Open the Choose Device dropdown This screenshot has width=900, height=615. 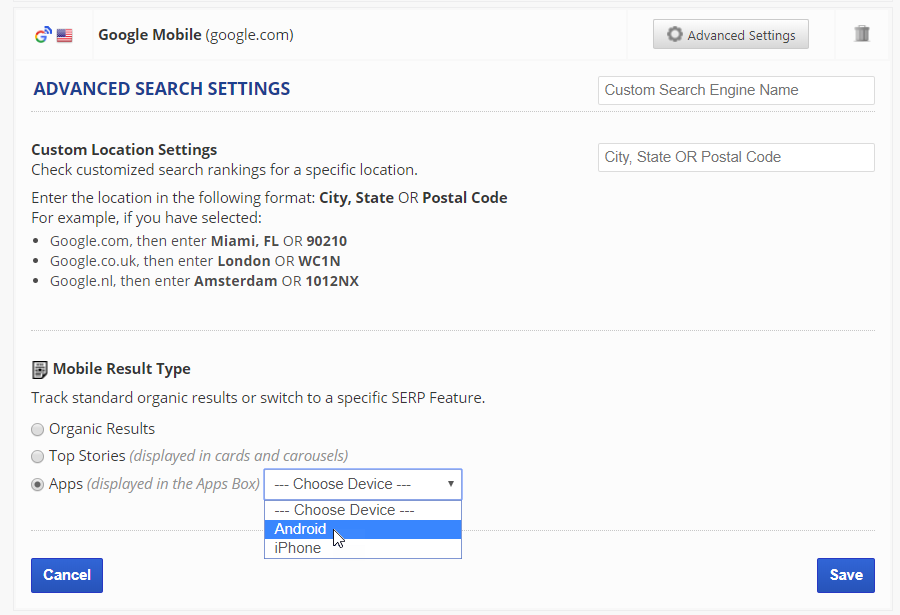362,484
